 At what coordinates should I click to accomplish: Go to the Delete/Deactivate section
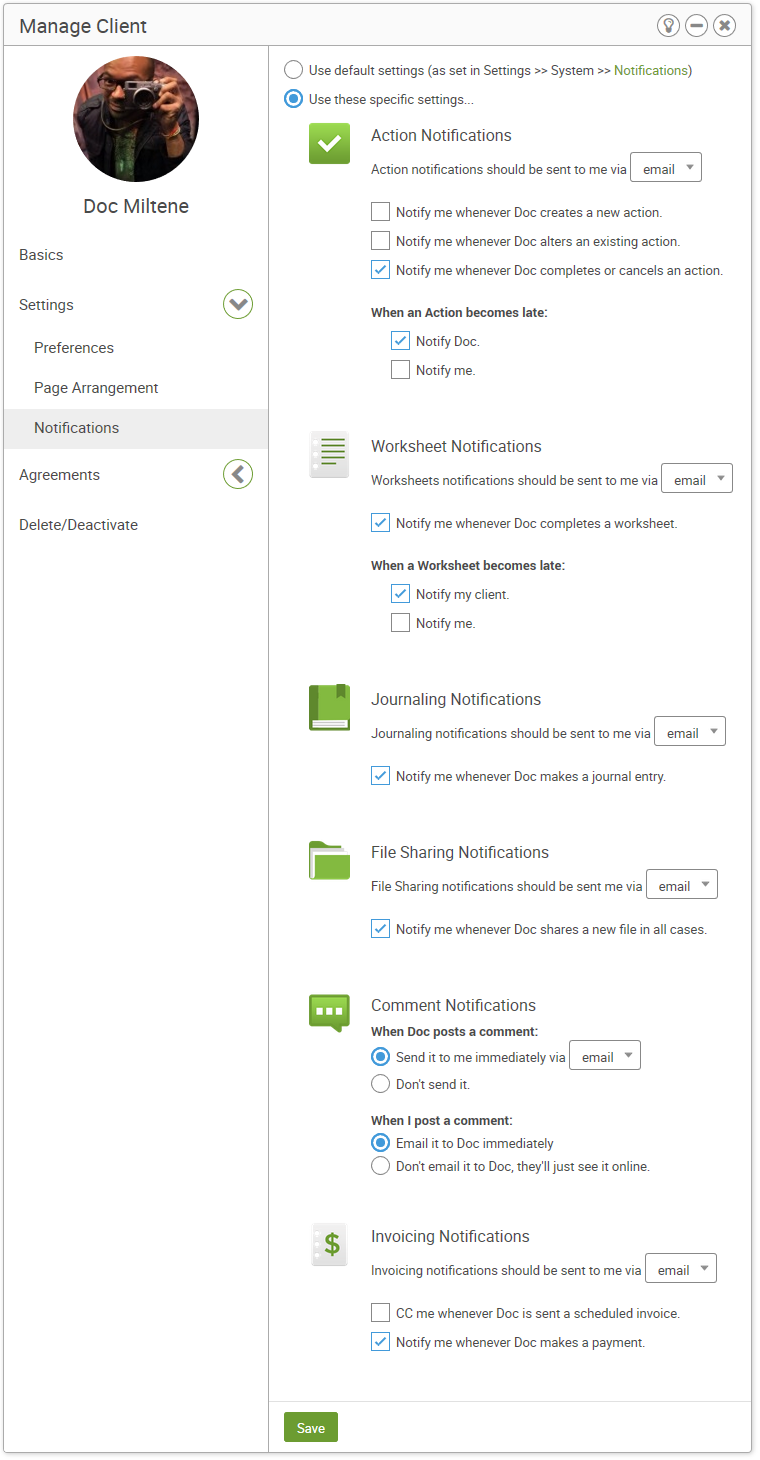pos(79,525)
